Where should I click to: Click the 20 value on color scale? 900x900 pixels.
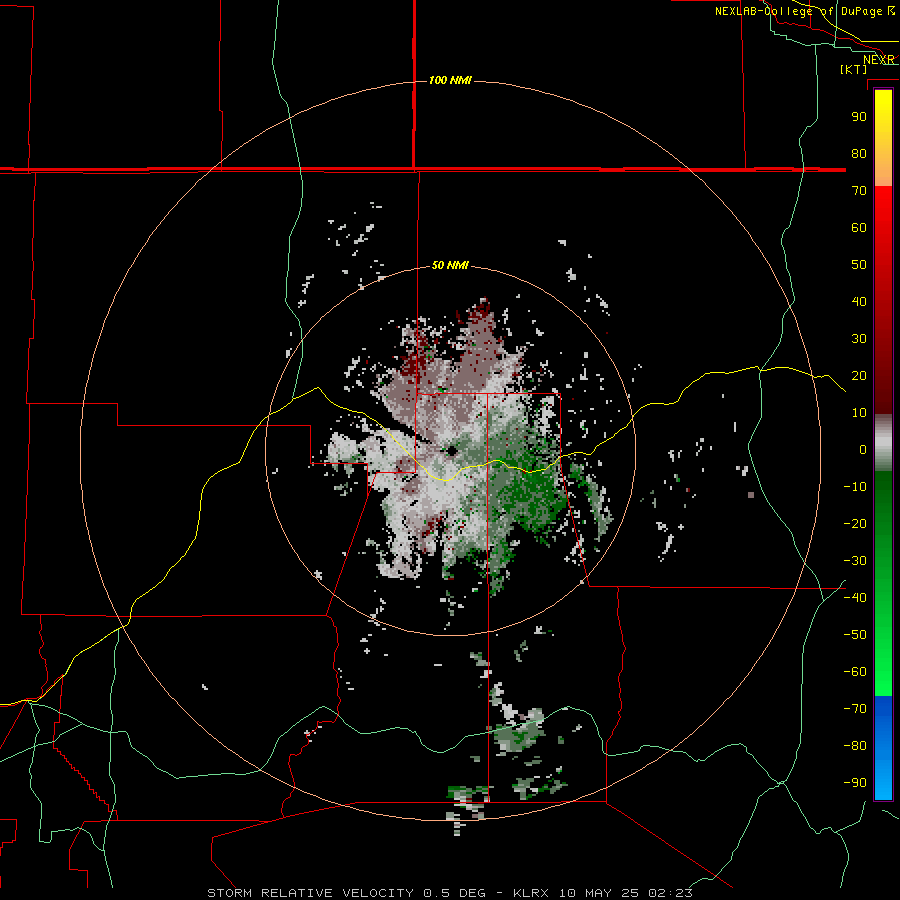coord(859,375)
